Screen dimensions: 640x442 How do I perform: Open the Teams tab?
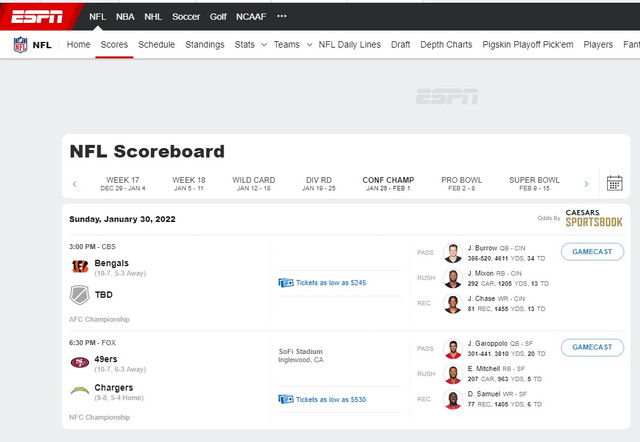tap(287, 44)
